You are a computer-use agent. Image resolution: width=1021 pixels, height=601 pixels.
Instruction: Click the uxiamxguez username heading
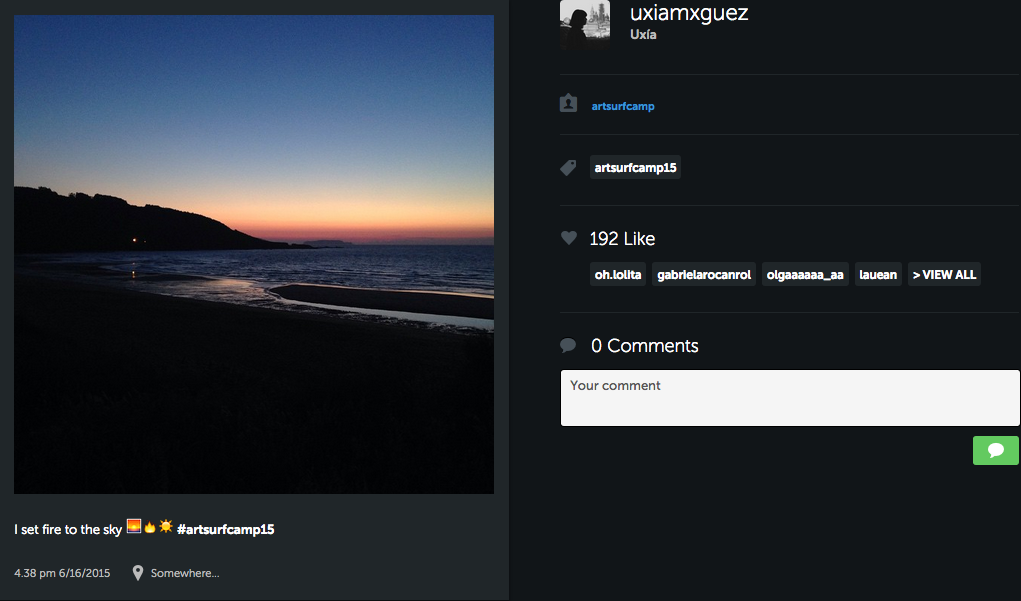pyautogui.click(x=689, y=13)
